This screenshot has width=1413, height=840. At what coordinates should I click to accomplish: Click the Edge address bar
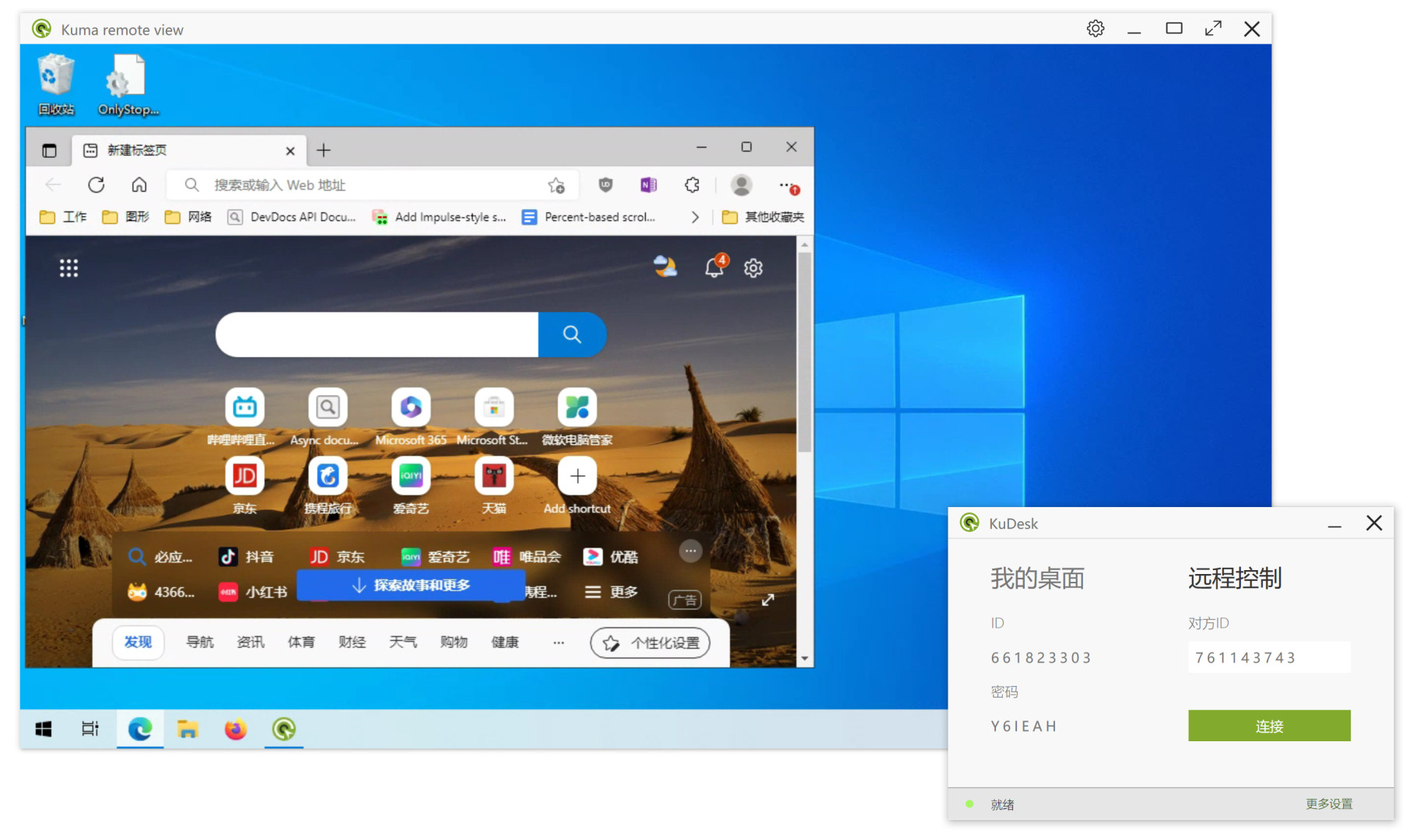click(373, 185)
